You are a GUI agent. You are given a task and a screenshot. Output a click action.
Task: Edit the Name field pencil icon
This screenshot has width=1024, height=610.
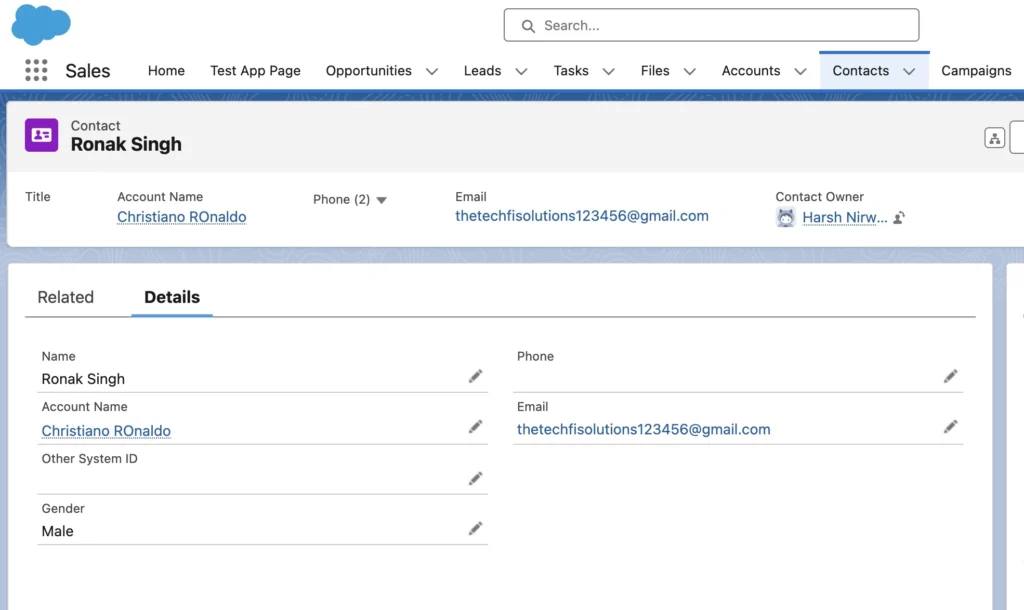point(476,373)
